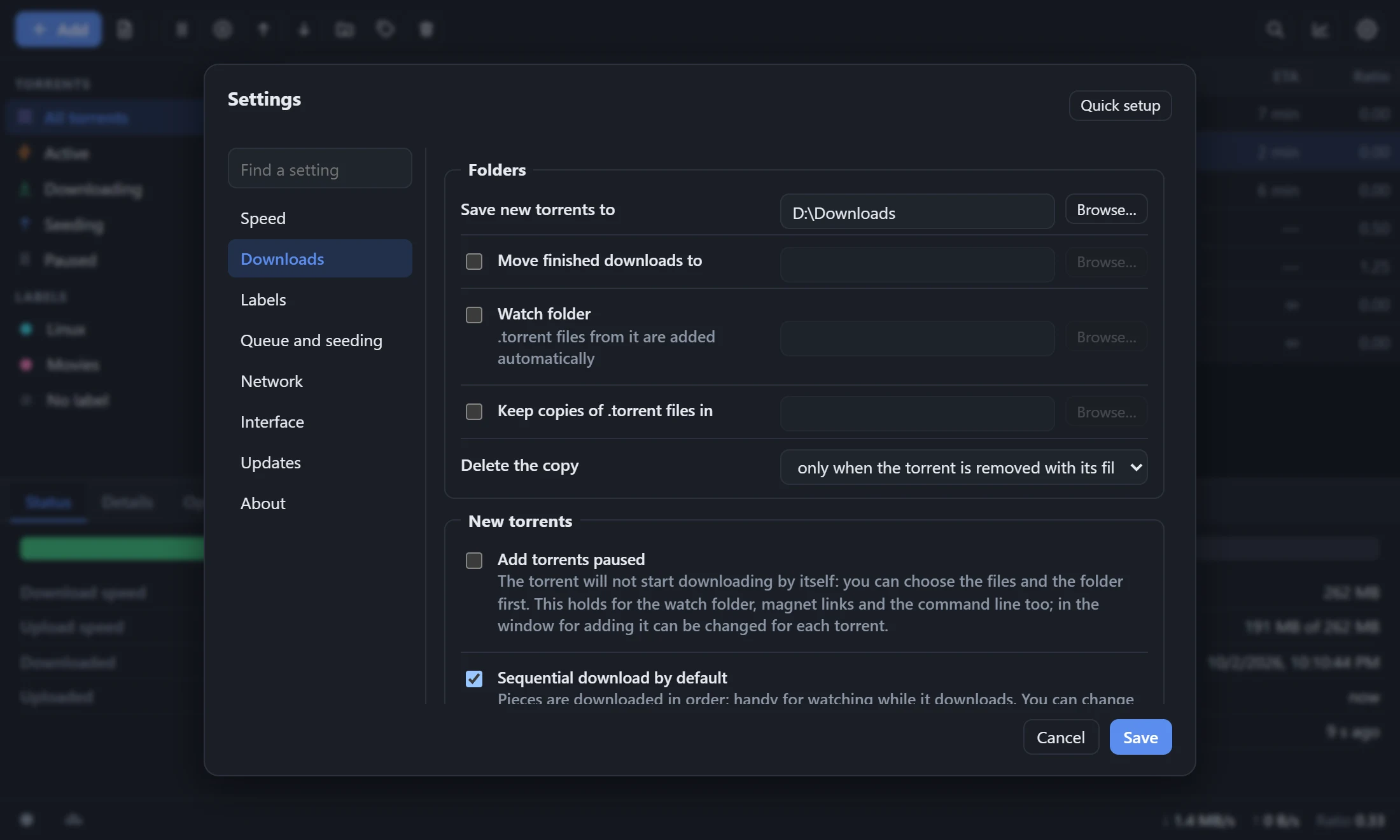The height and width of the screenshot is (840, 1400).
Task: Click the Settings dialog title
Action: pyautogui.click(x=264, y=99)
